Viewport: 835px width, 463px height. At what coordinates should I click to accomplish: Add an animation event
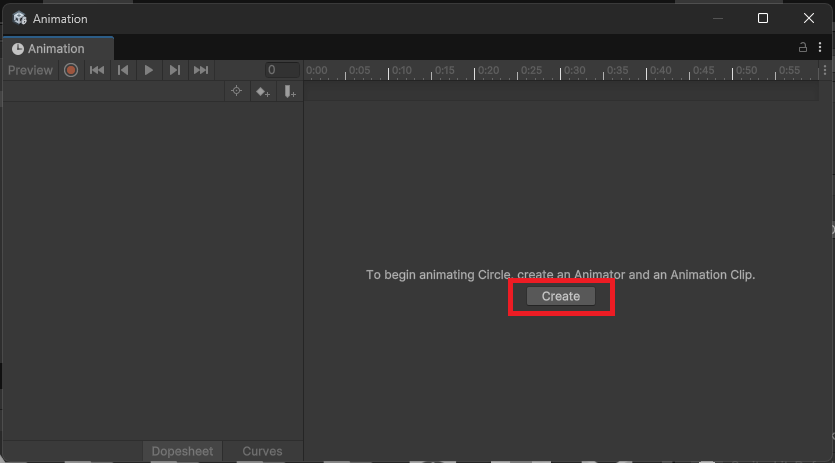(290, 92)
